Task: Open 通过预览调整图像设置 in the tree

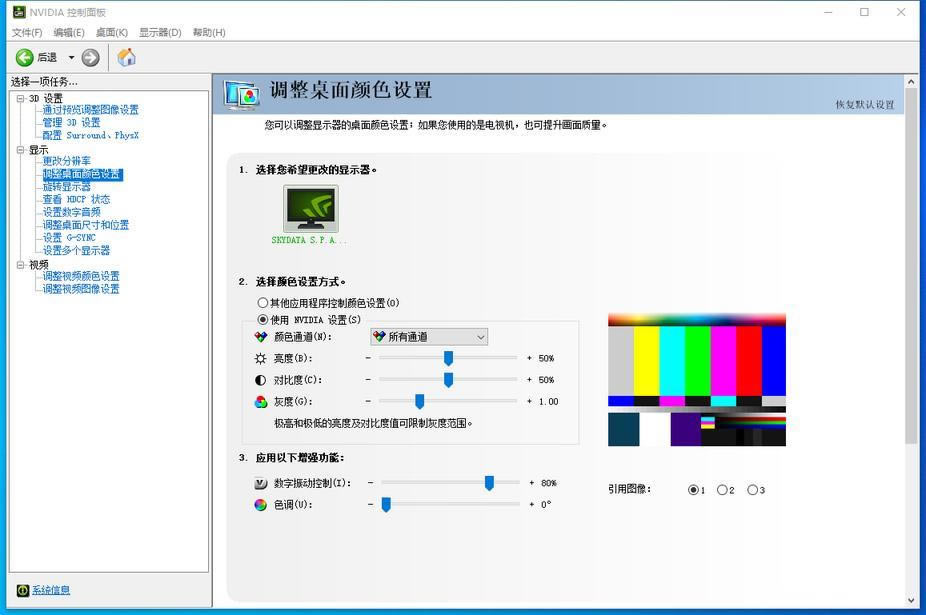Action: pyautogui.click(x=90, y=110)
